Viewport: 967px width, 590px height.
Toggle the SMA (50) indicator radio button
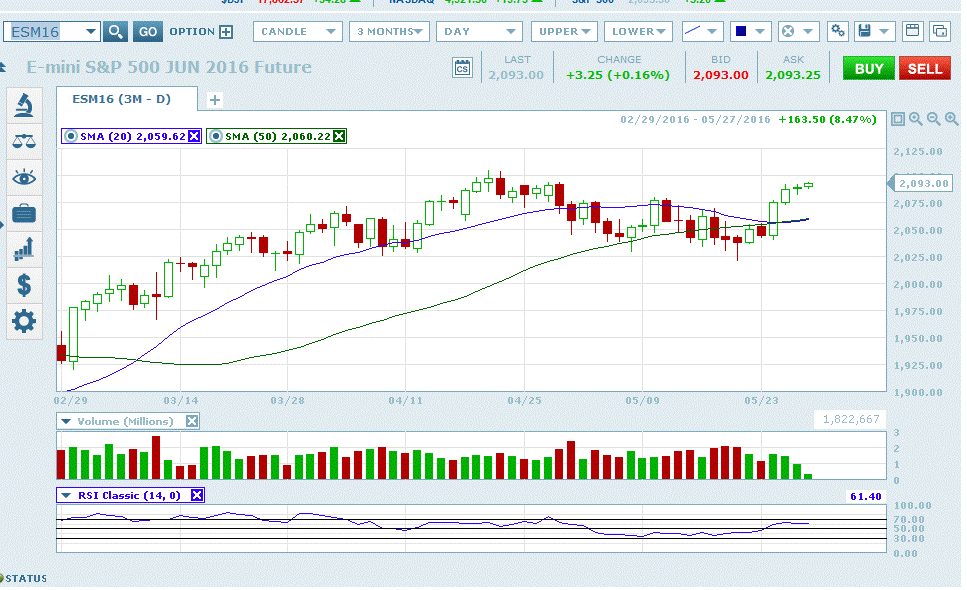[x=215, y=136]
